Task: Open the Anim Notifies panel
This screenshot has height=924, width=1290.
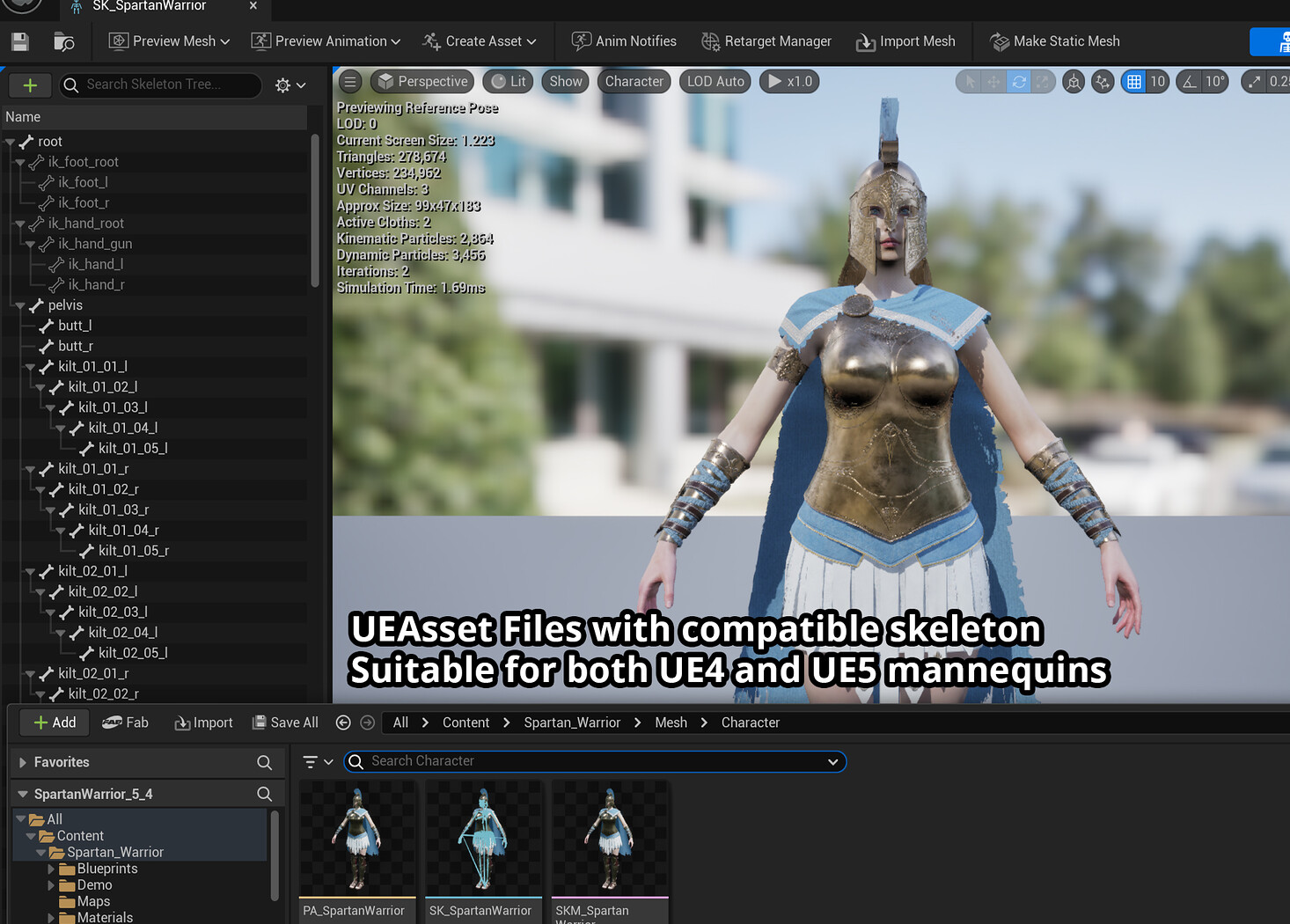Action: [624, 41]
